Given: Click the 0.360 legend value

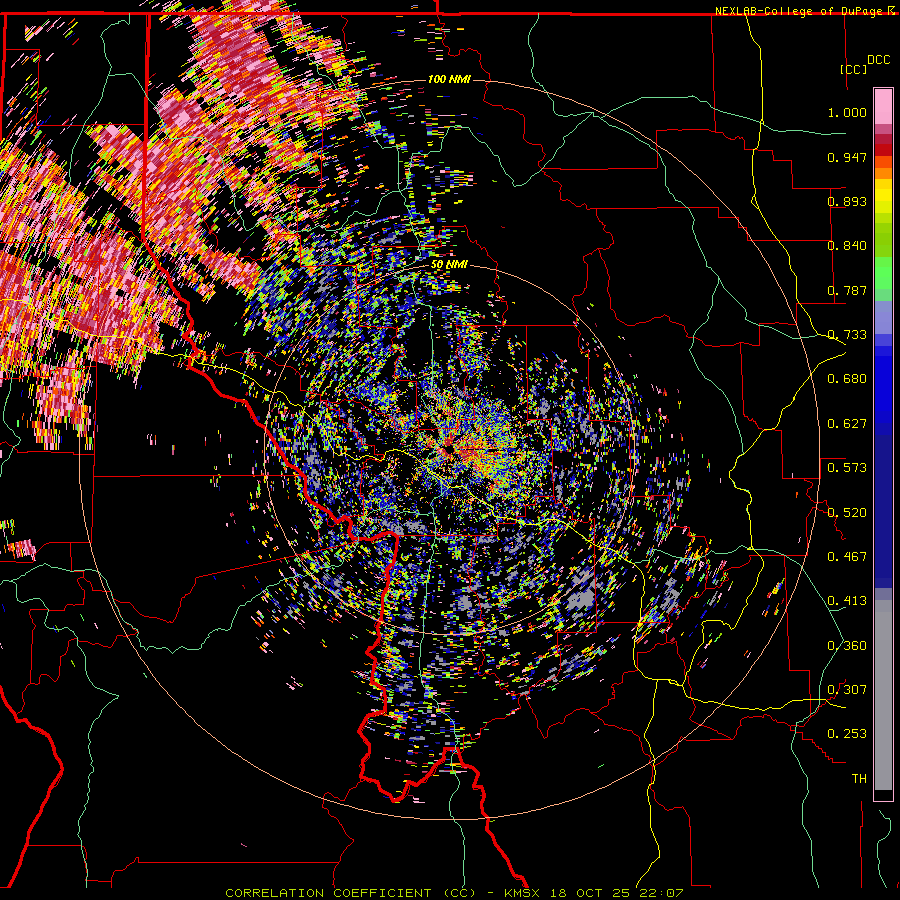Looking at the screenshot, I should pyautogui.click(x=847, y=646).
